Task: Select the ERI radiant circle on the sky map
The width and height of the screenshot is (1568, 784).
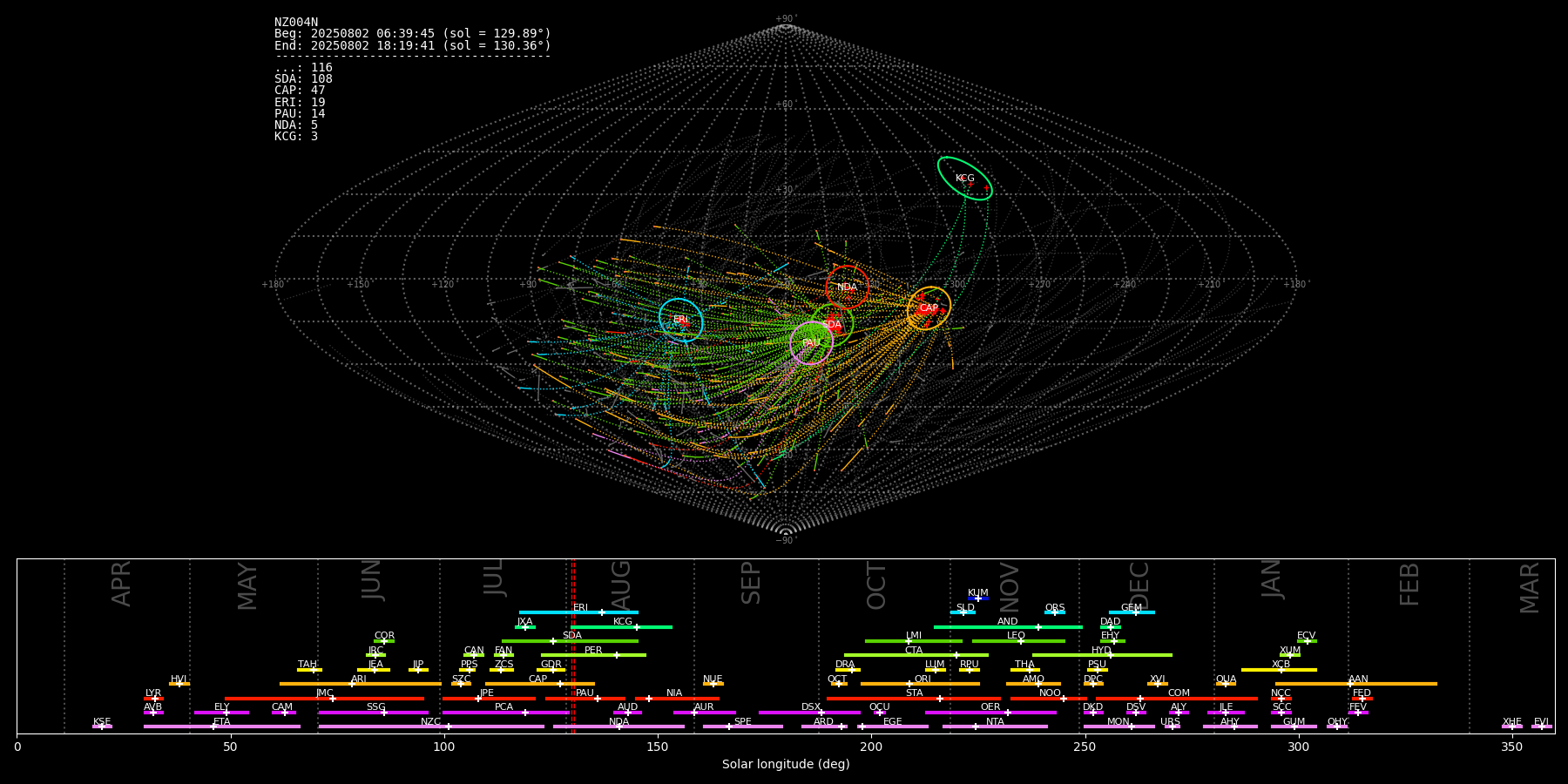Action: (681, 320)
